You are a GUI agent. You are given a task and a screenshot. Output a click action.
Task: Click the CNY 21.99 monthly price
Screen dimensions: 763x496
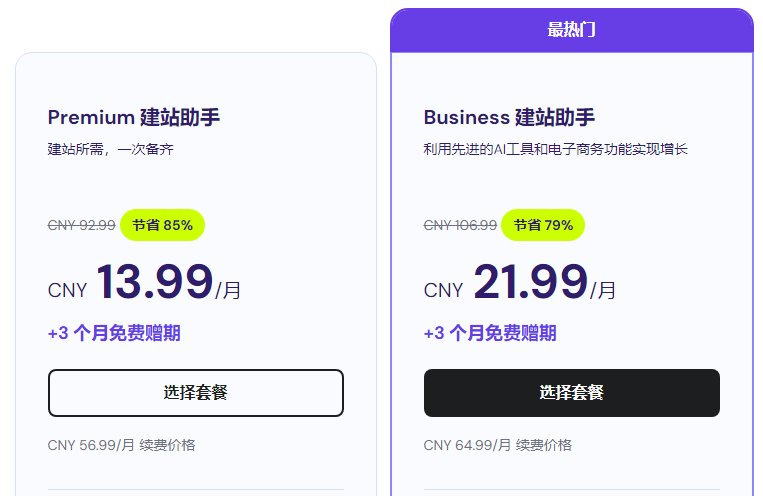[530, 282]
